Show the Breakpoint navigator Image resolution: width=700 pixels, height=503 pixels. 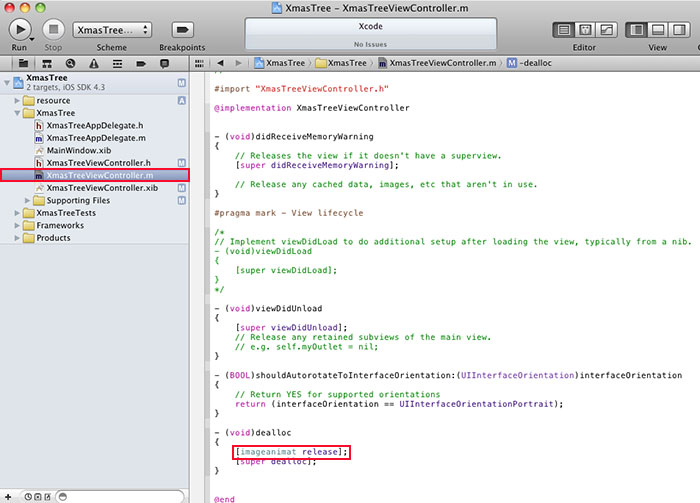click(x=141, y=63)
